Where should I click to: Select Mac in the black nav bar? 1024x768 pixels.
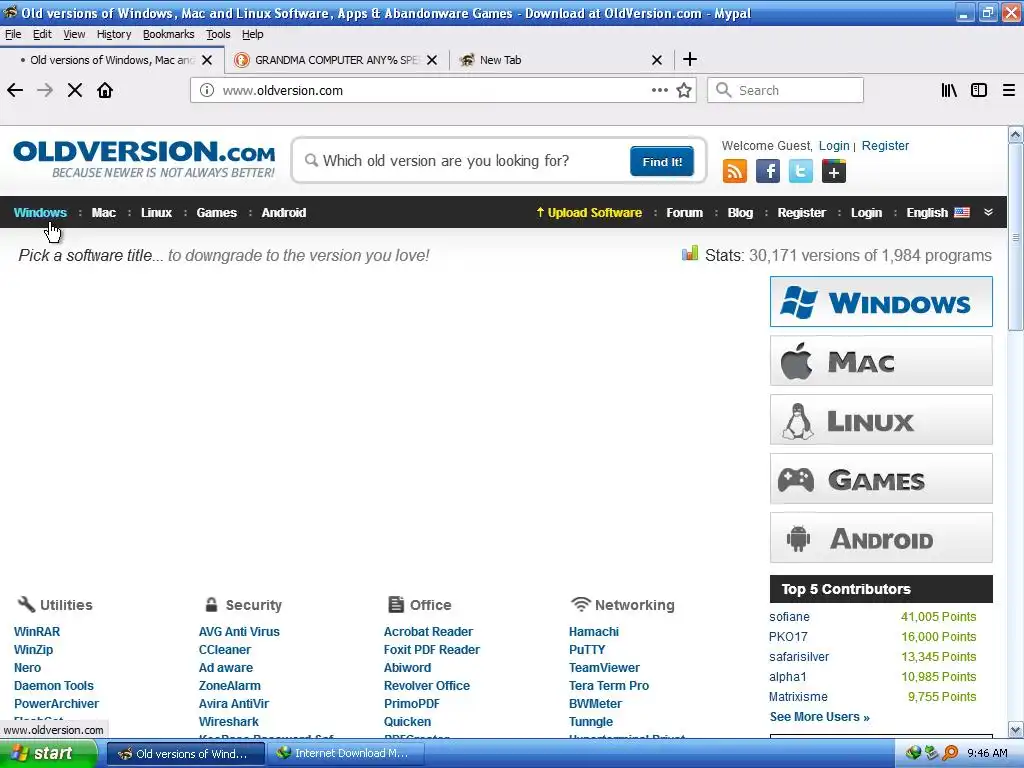coord(104,212)
